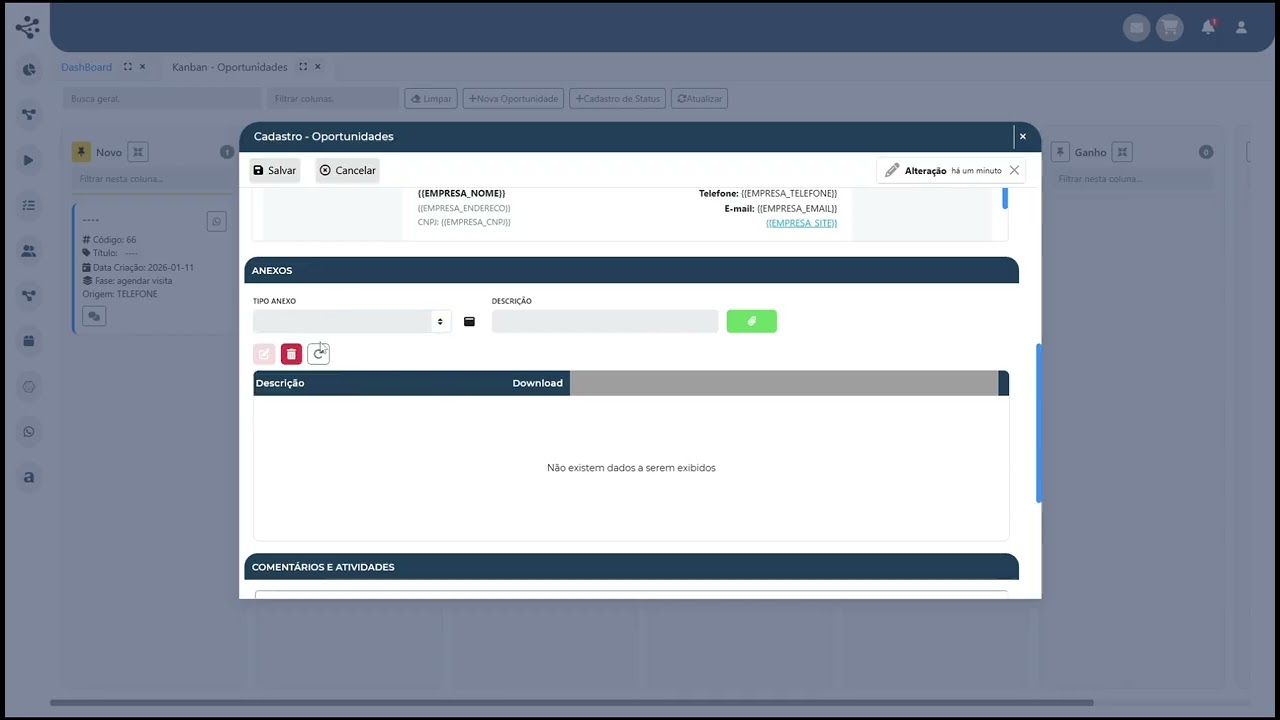This screenshot has height=720, width=1280.
Task: Click into the Descrição input field
Action: [605, 321]
